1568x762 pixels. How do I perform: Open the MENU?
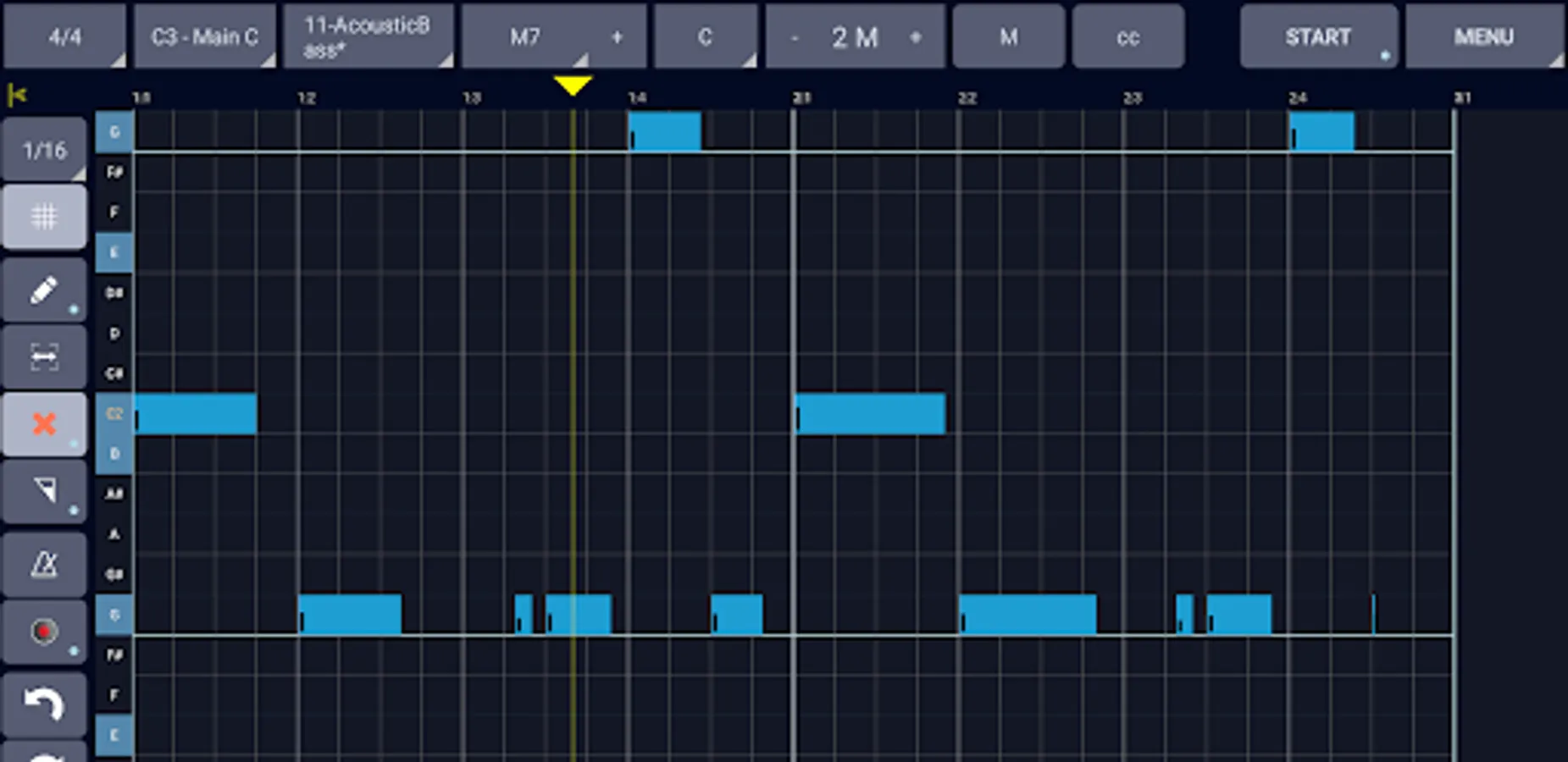1484,36
